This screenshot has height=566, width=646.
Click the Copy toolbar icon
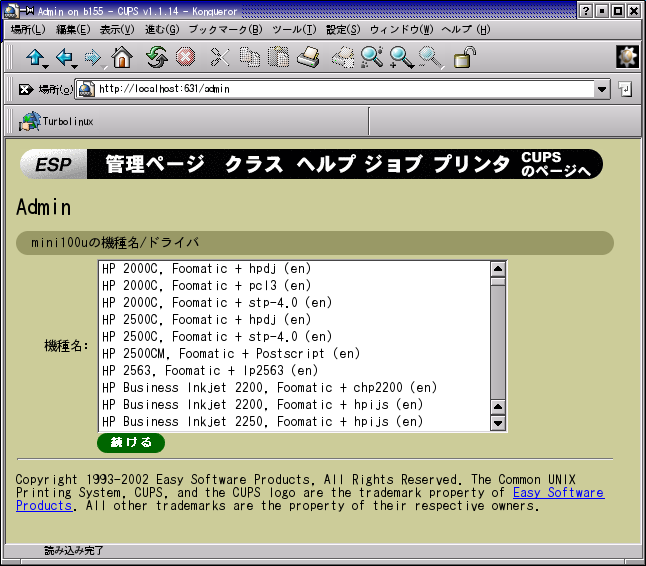click(250, 57)
